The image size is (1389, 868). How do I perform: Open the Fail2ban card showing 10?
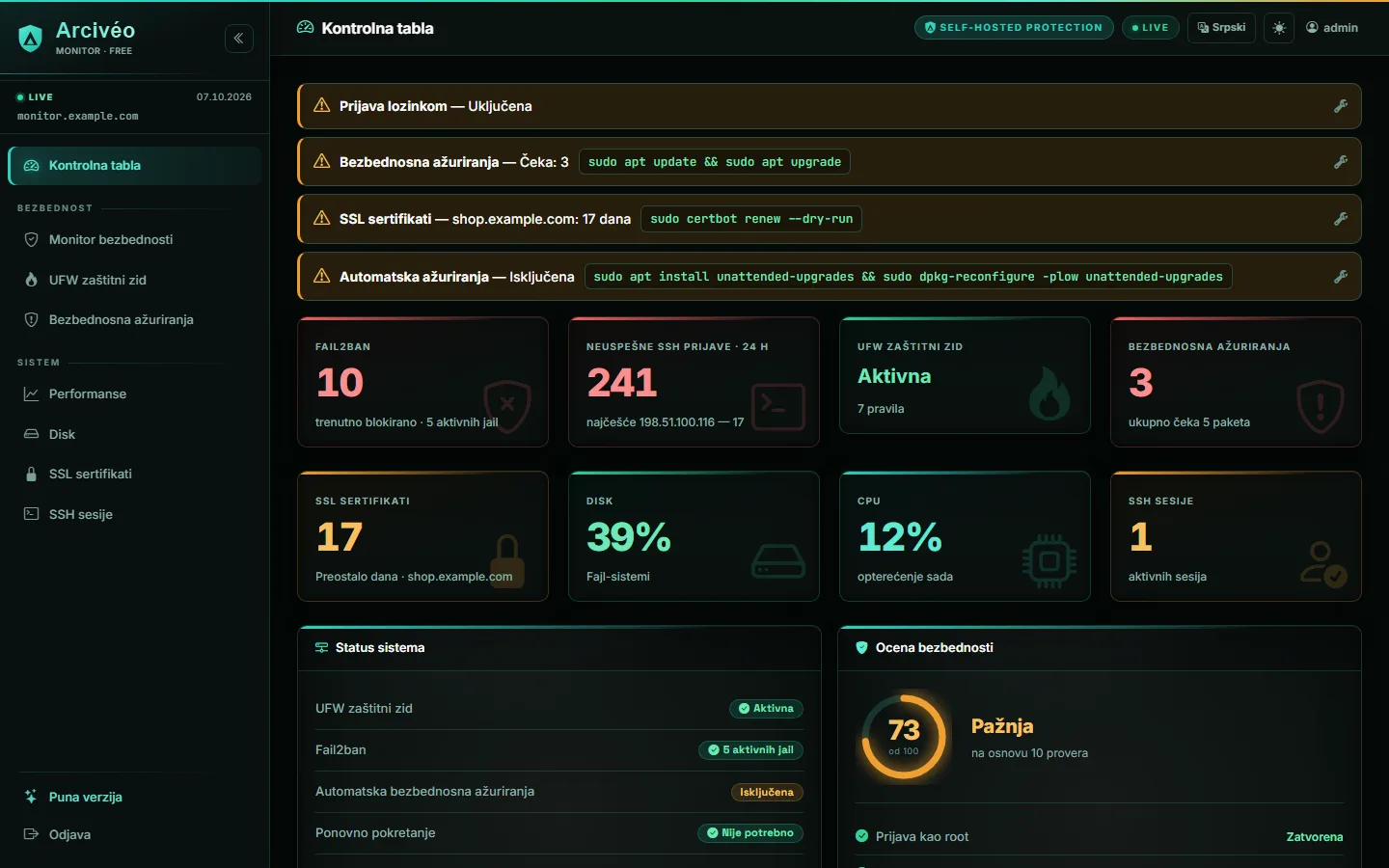coord(423,382)
